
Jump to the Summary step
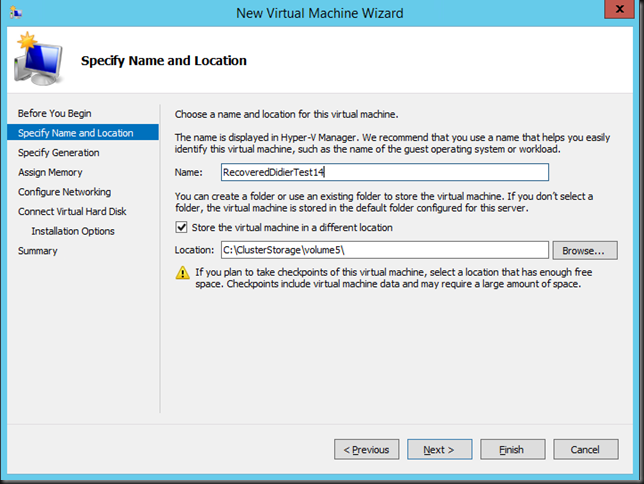tap(38, 251)
